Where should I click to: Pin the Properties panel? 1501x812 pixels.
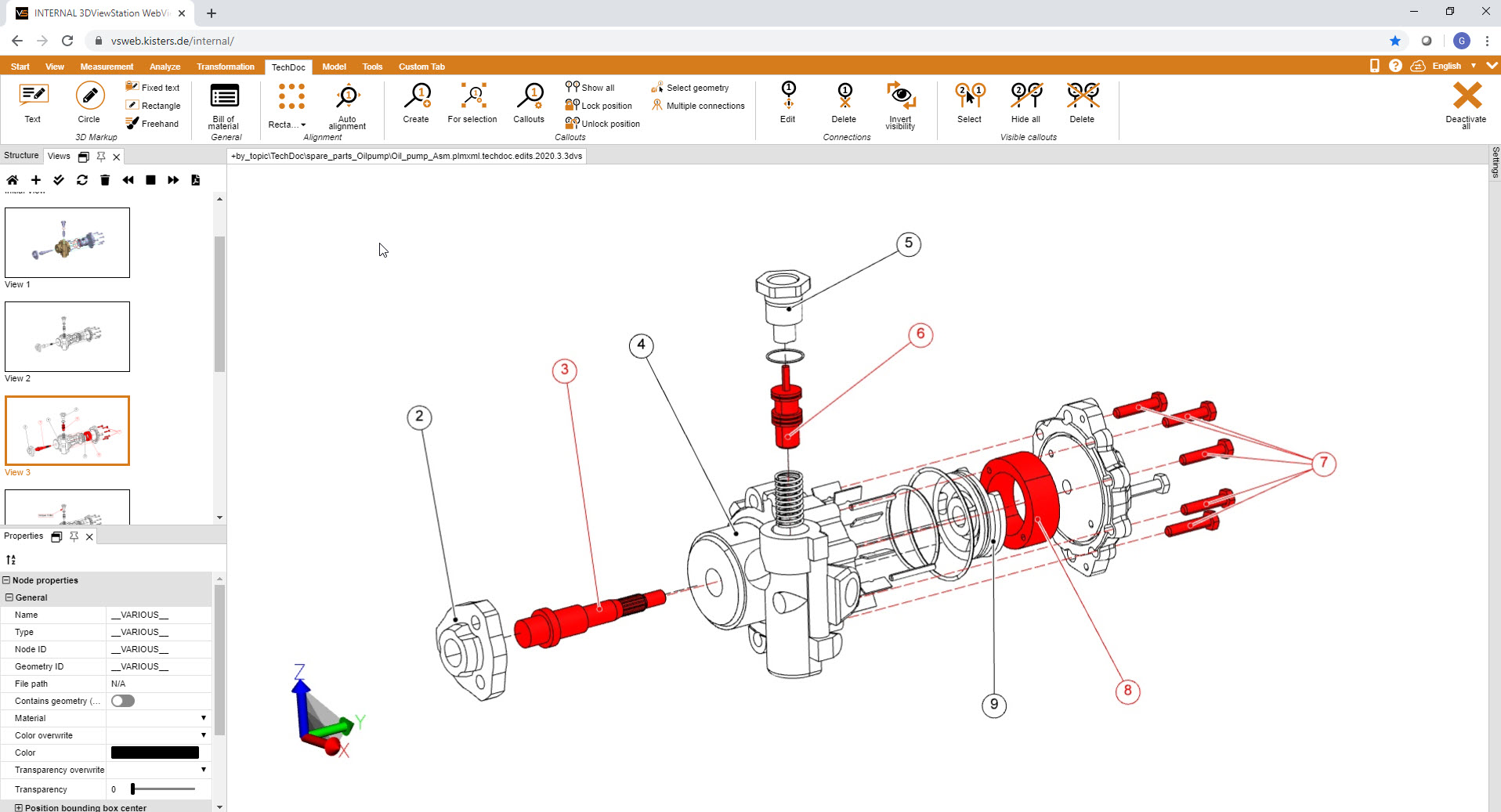point(74,536)
